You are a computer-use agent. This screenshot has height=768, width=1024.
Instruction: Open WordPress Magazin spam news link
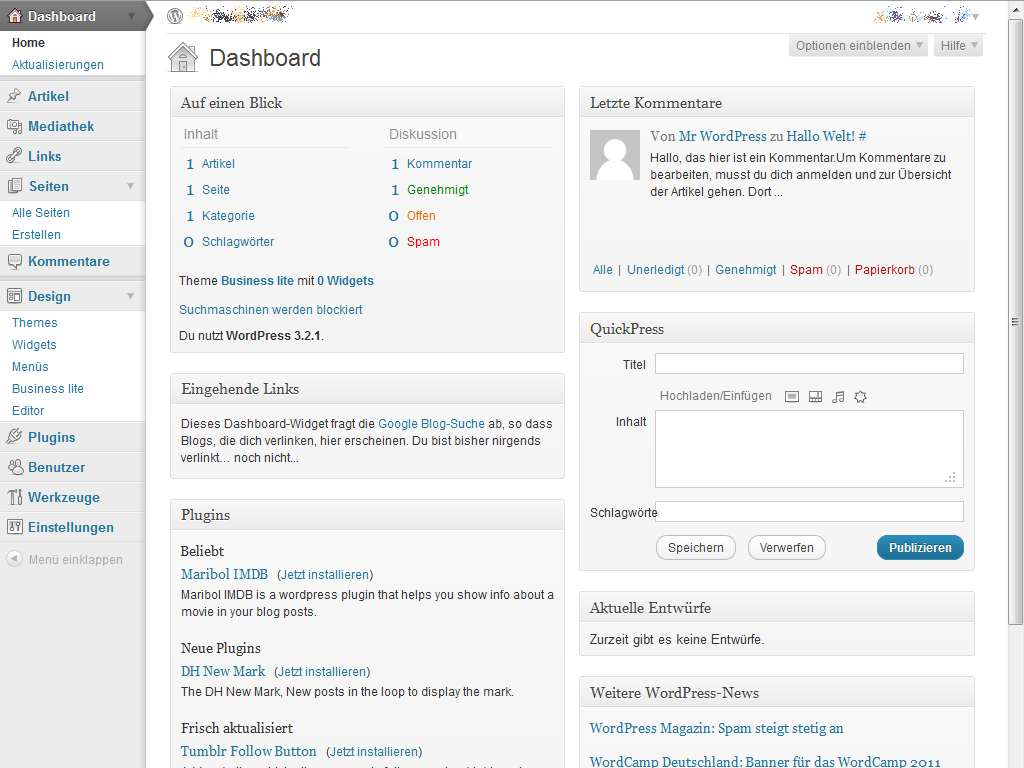point(716,728)
